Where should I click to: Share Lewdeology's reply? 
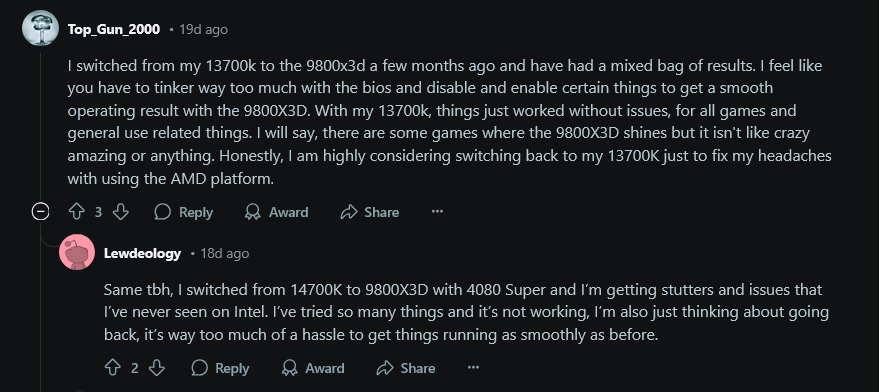[x=406, y=368]
